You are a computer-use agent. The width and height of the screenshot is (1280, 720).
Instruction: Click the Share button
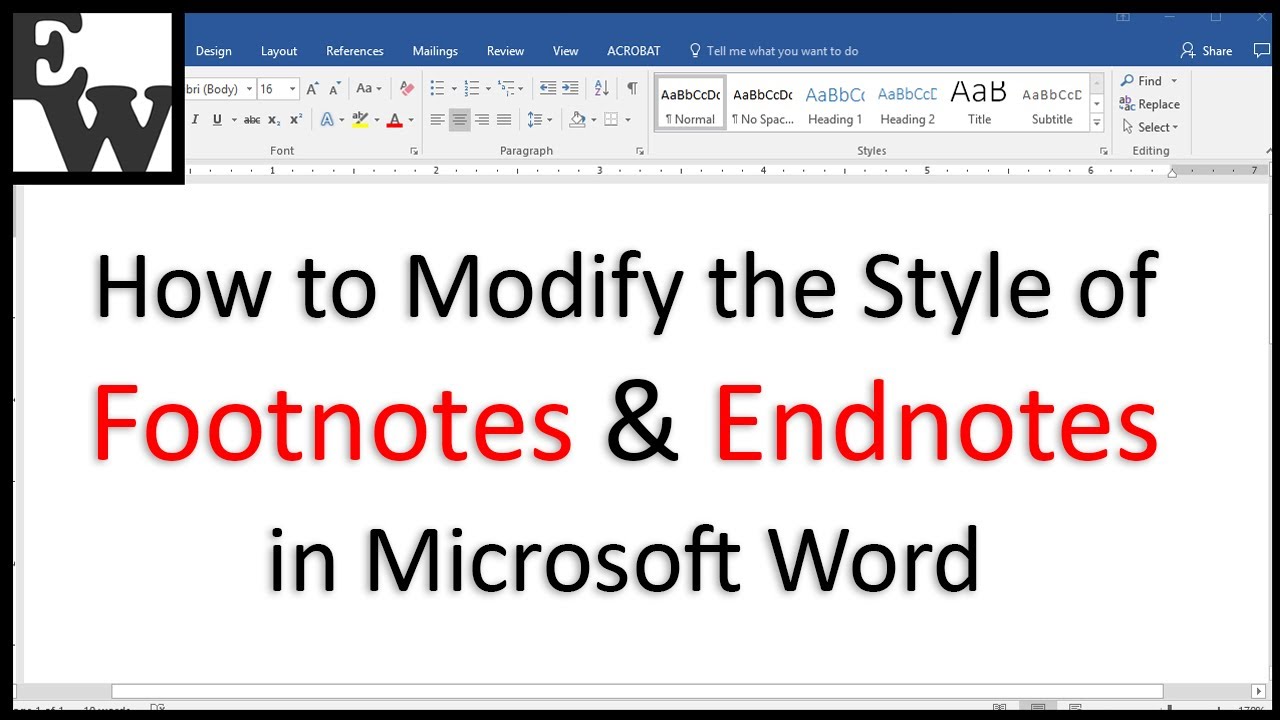coord(1206,51)
